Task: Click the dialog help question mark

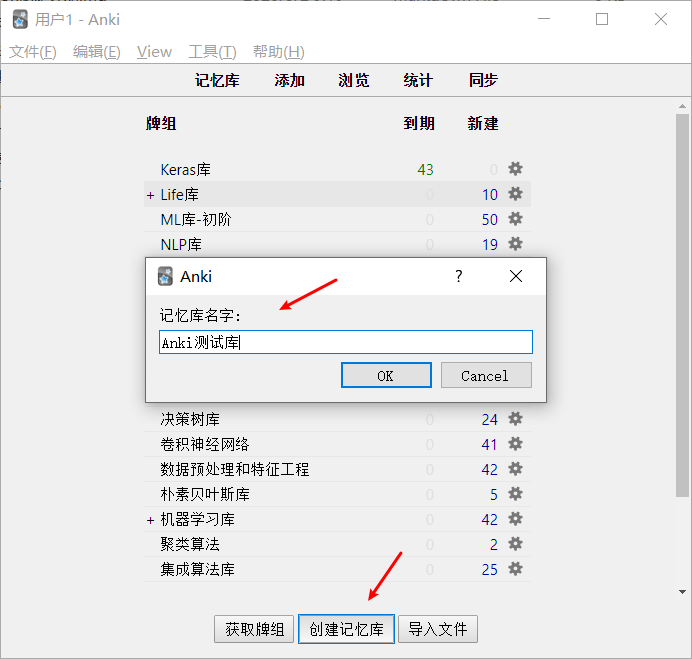Action: tap(459, 276)
